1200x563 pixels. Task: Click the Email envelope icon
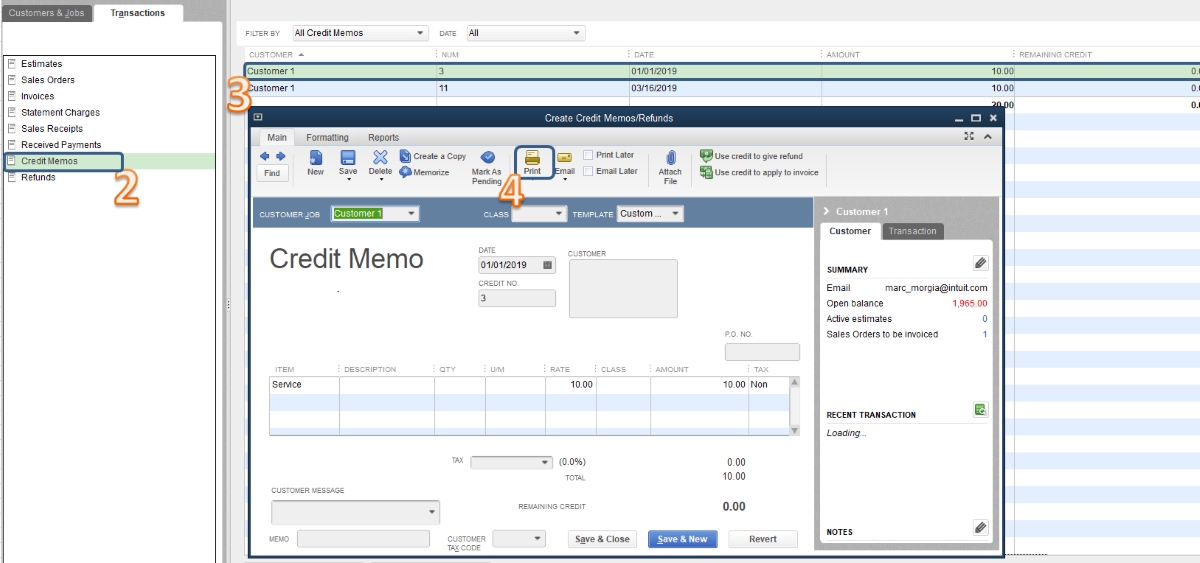564,158
